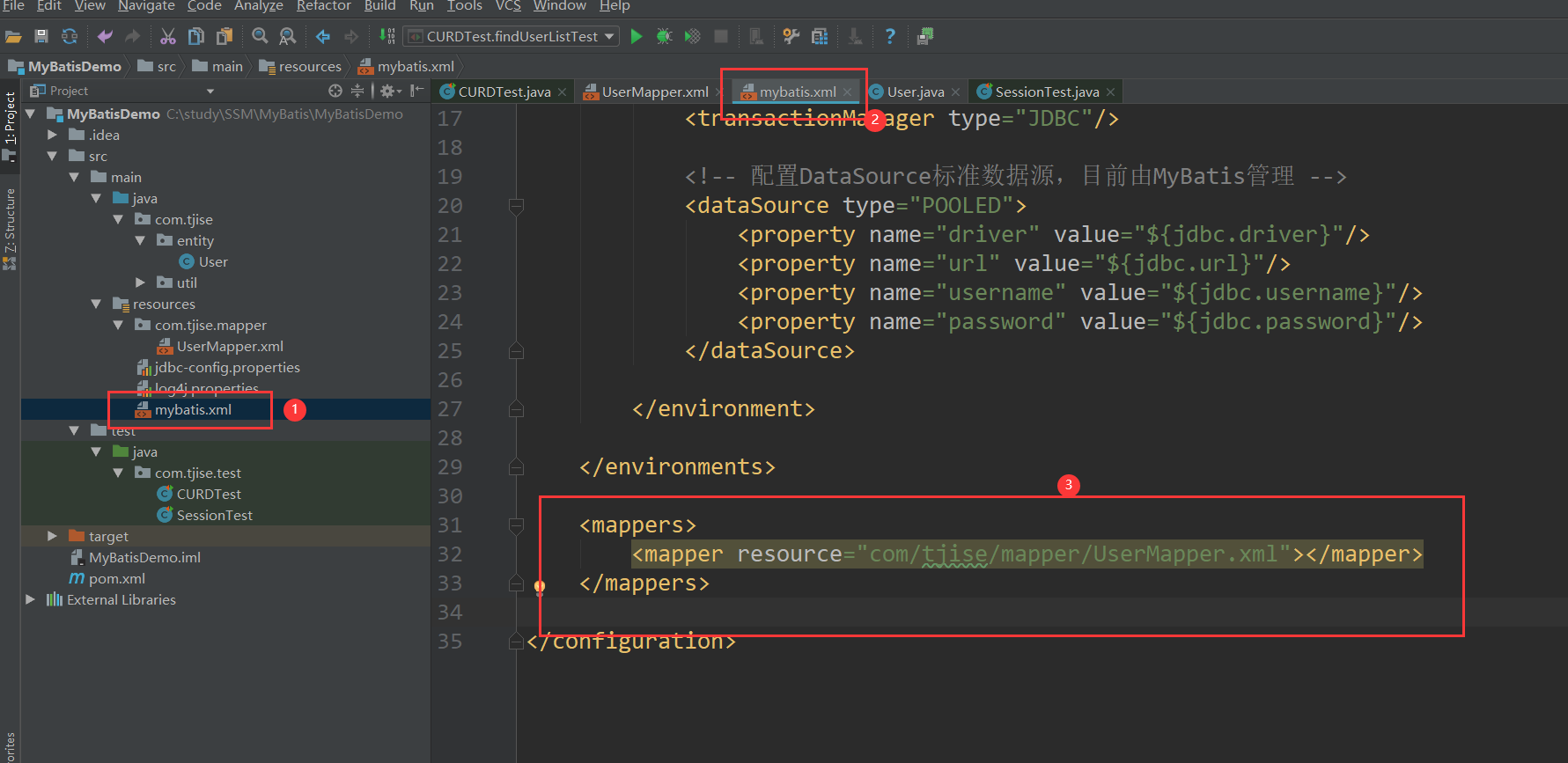Select UserMapper.xml in project tree
The height and width of the screenshot is (763, 1568).
pos(220,346)
